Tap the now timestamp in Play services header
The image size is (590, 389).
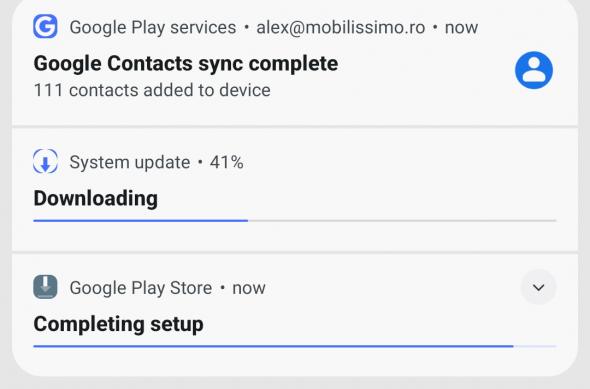461,28
